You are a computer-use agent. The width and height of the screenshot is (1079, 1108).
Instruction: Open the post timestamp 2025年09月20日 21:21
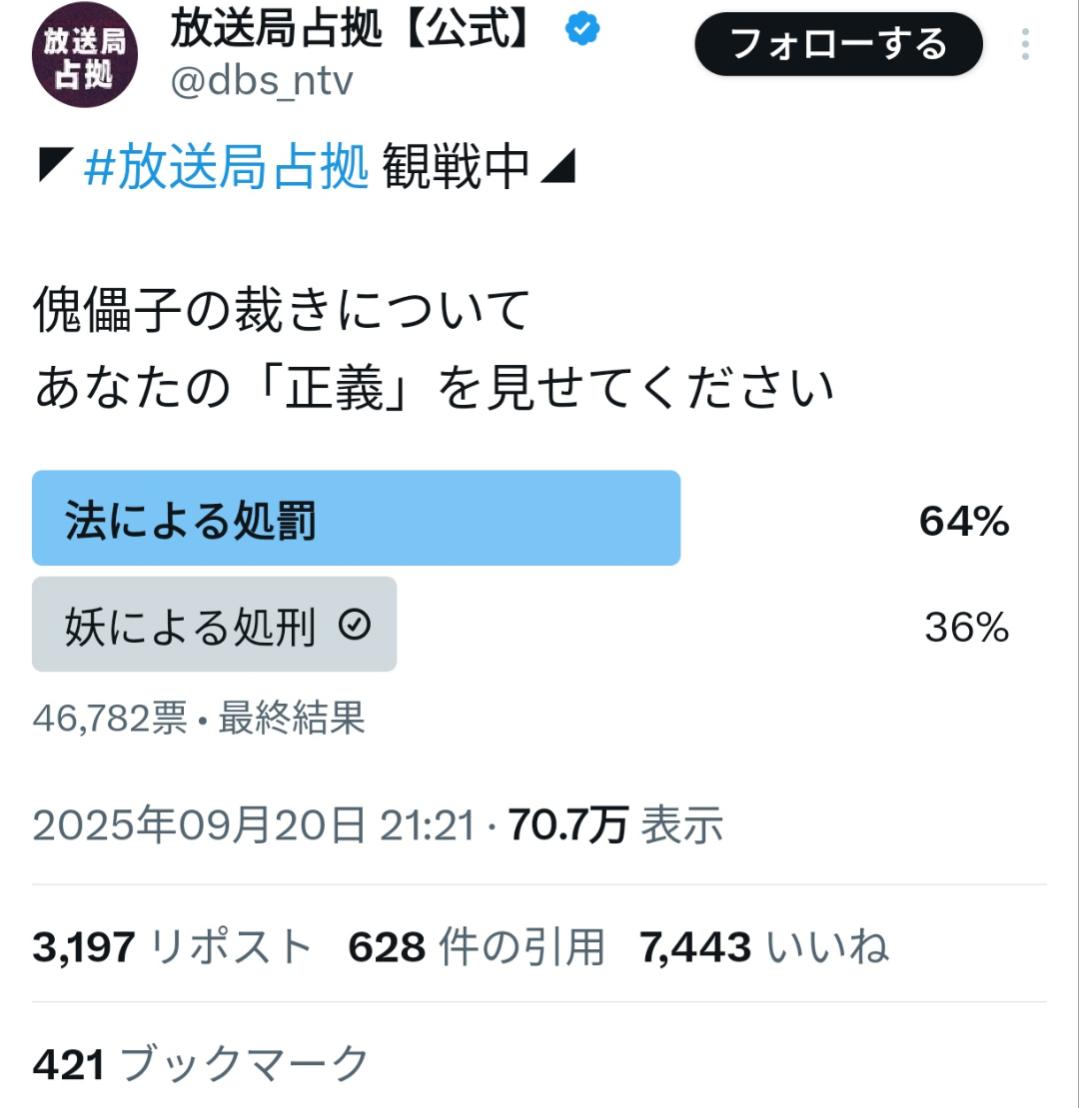[x=253, y=826]
